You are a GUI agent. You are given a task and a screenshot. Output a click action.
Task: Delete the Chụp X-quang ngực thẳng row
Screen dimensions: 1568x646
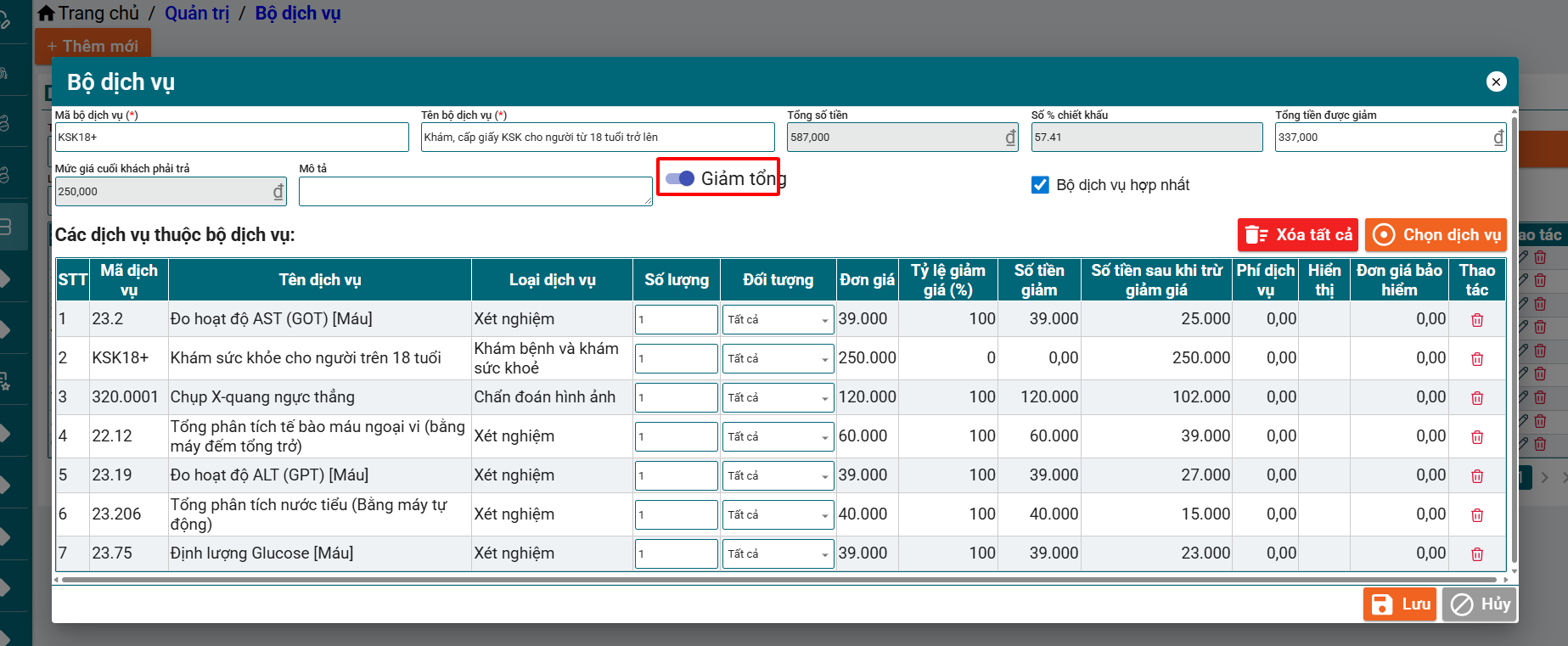coord(1477,398)
